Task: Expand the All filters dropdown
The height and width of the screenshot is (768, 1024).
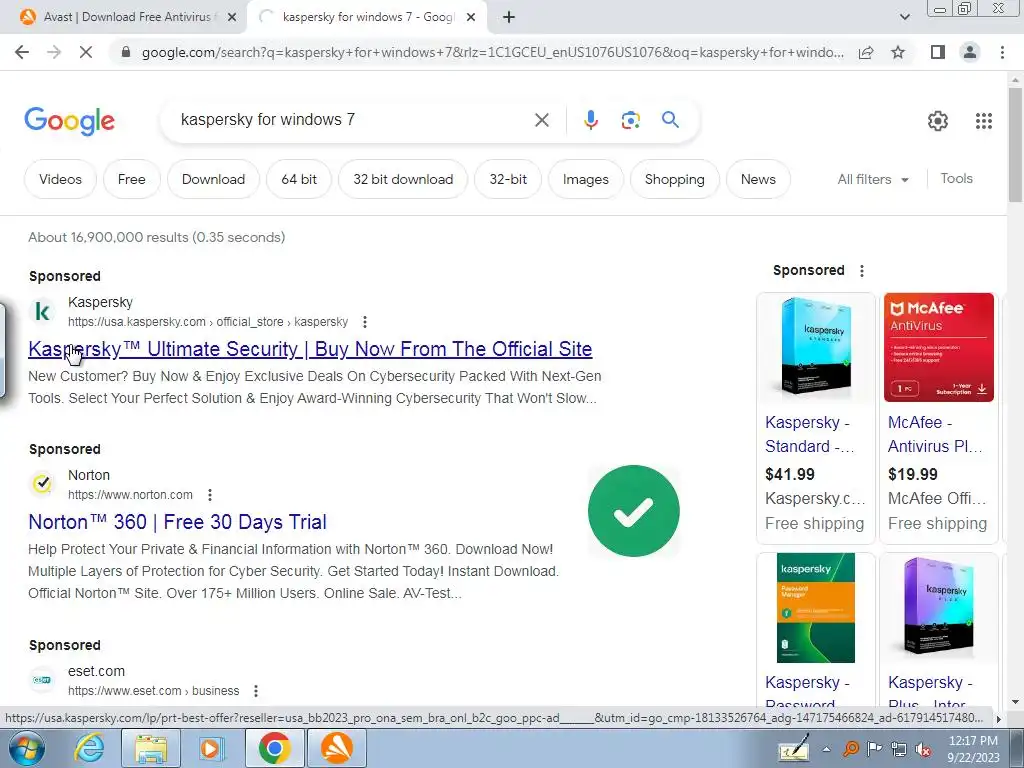Action: [x=873, y=179]
